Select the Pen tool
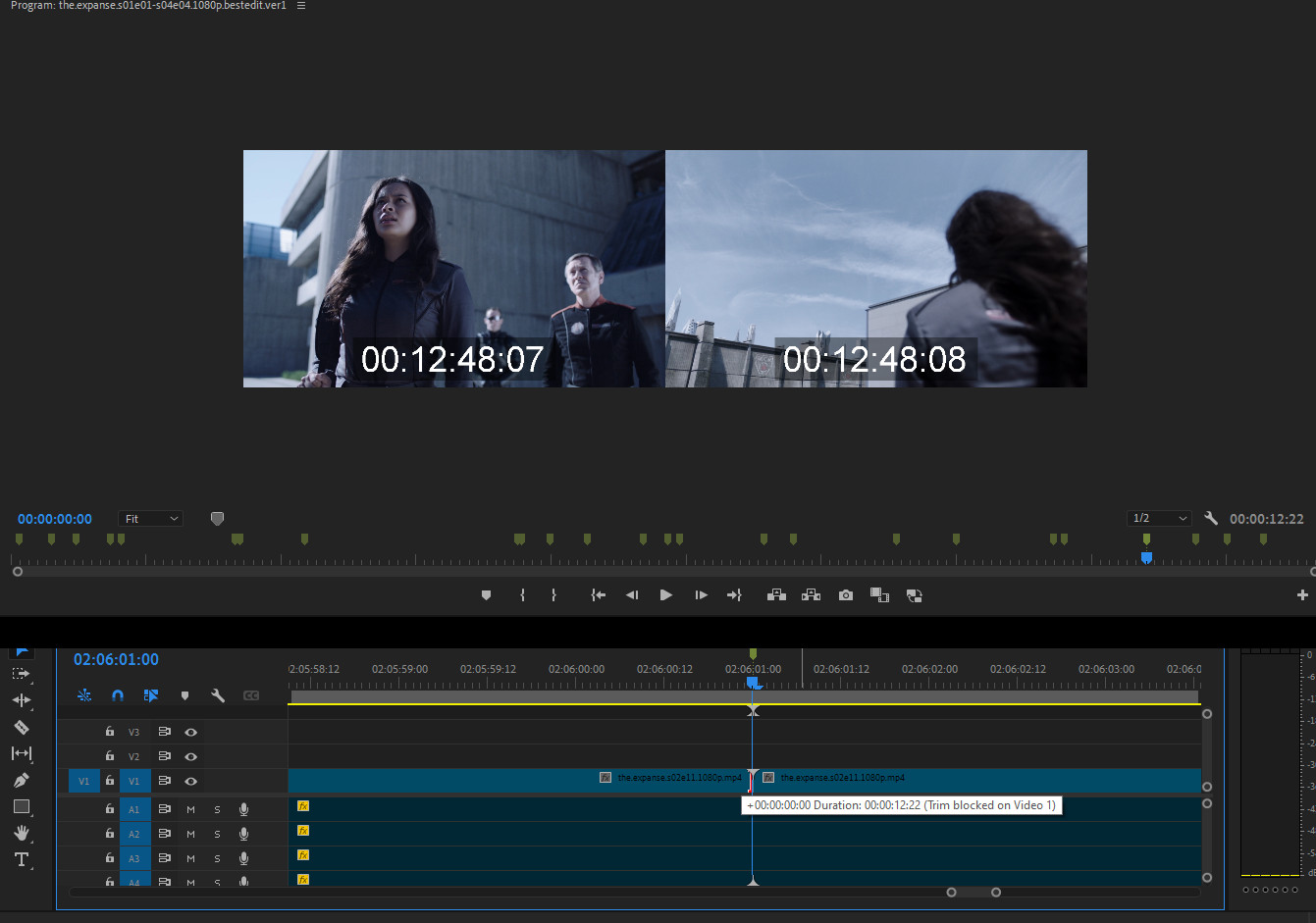The image size is (1316, 923). [x=21, y=780]
